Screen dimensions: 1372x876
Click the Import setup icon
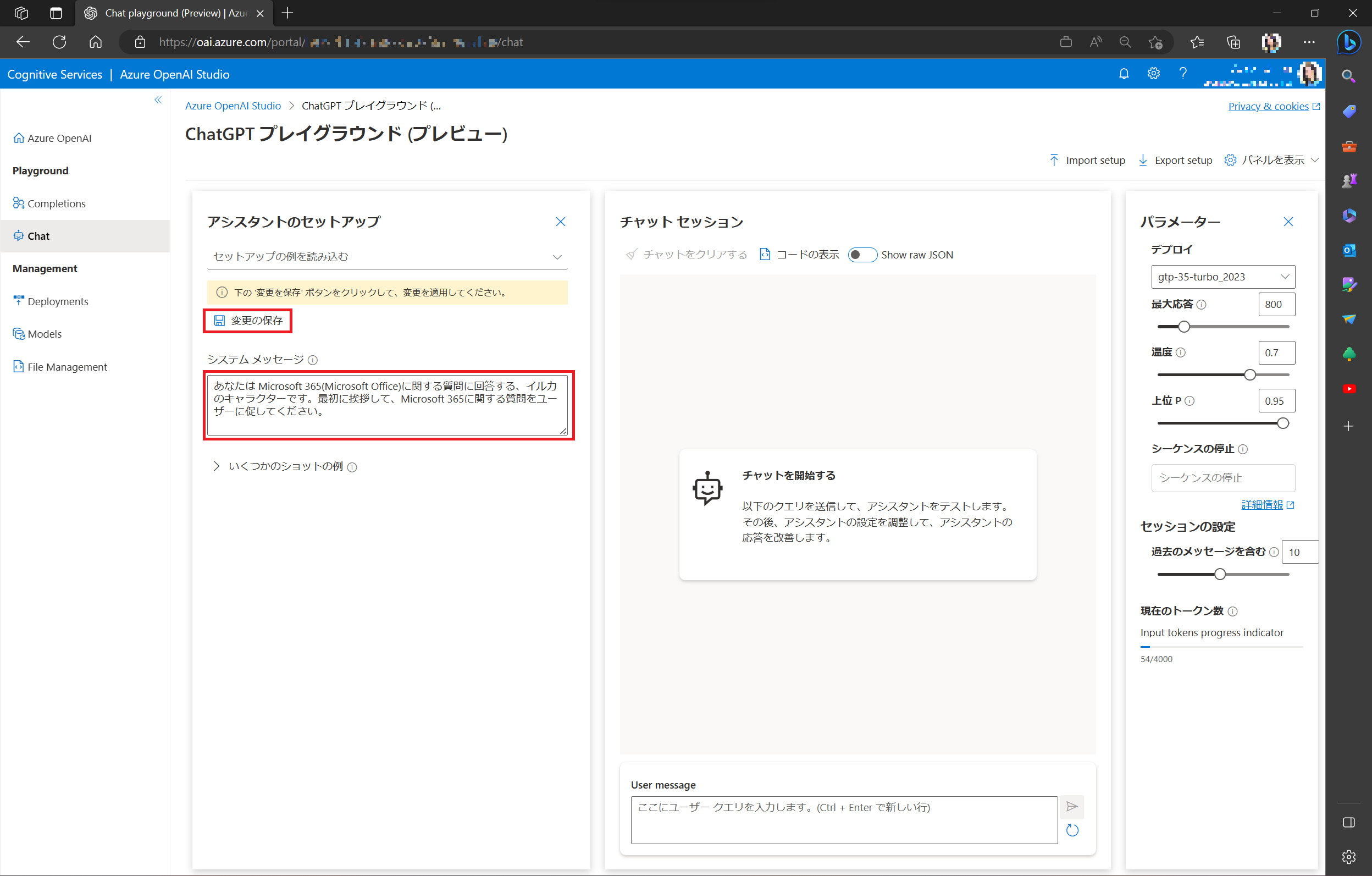(x=1055, y=160)
